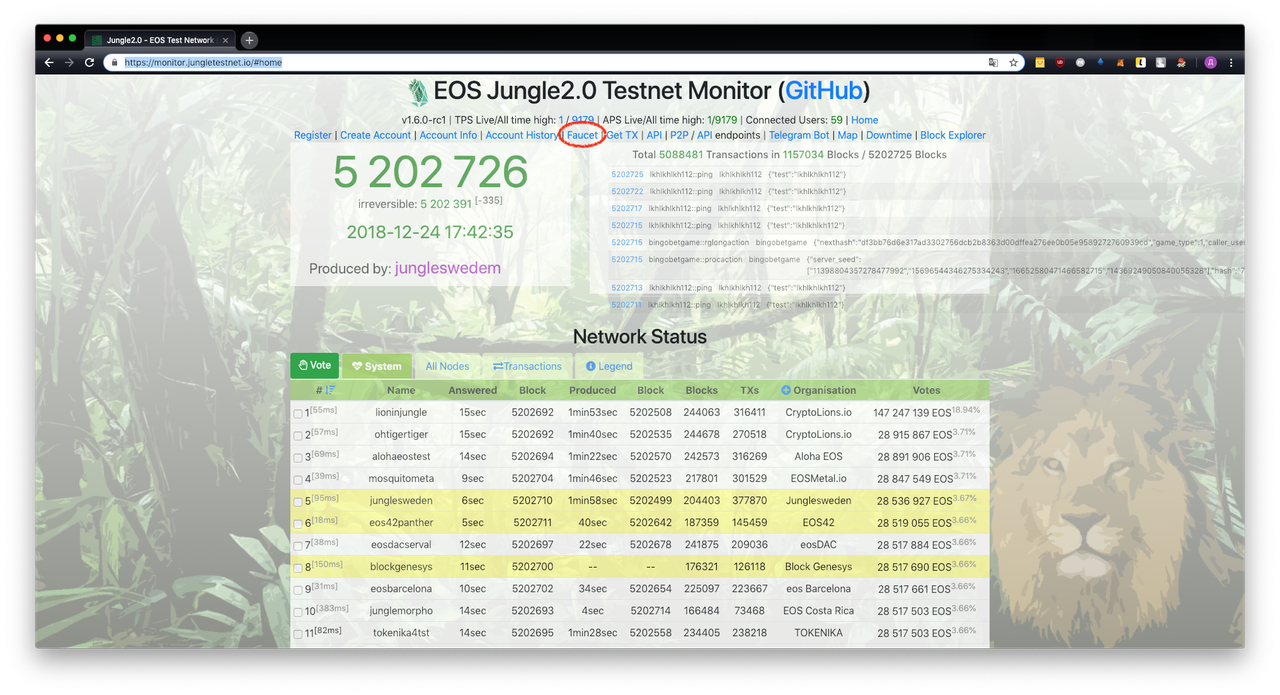Viewport: 1280px width, 695px height.
Task: Open the All Nodes tab
Action: 447,366
